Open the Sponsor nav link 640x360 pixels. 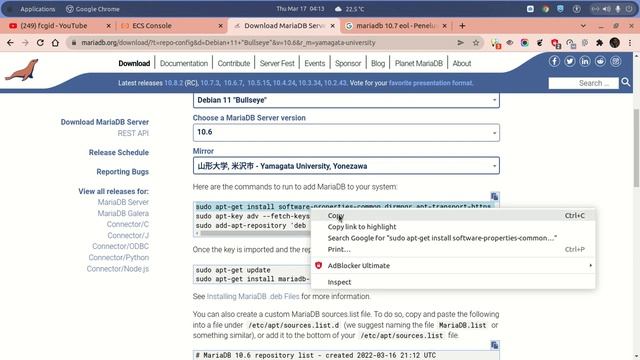pos(348,63)
